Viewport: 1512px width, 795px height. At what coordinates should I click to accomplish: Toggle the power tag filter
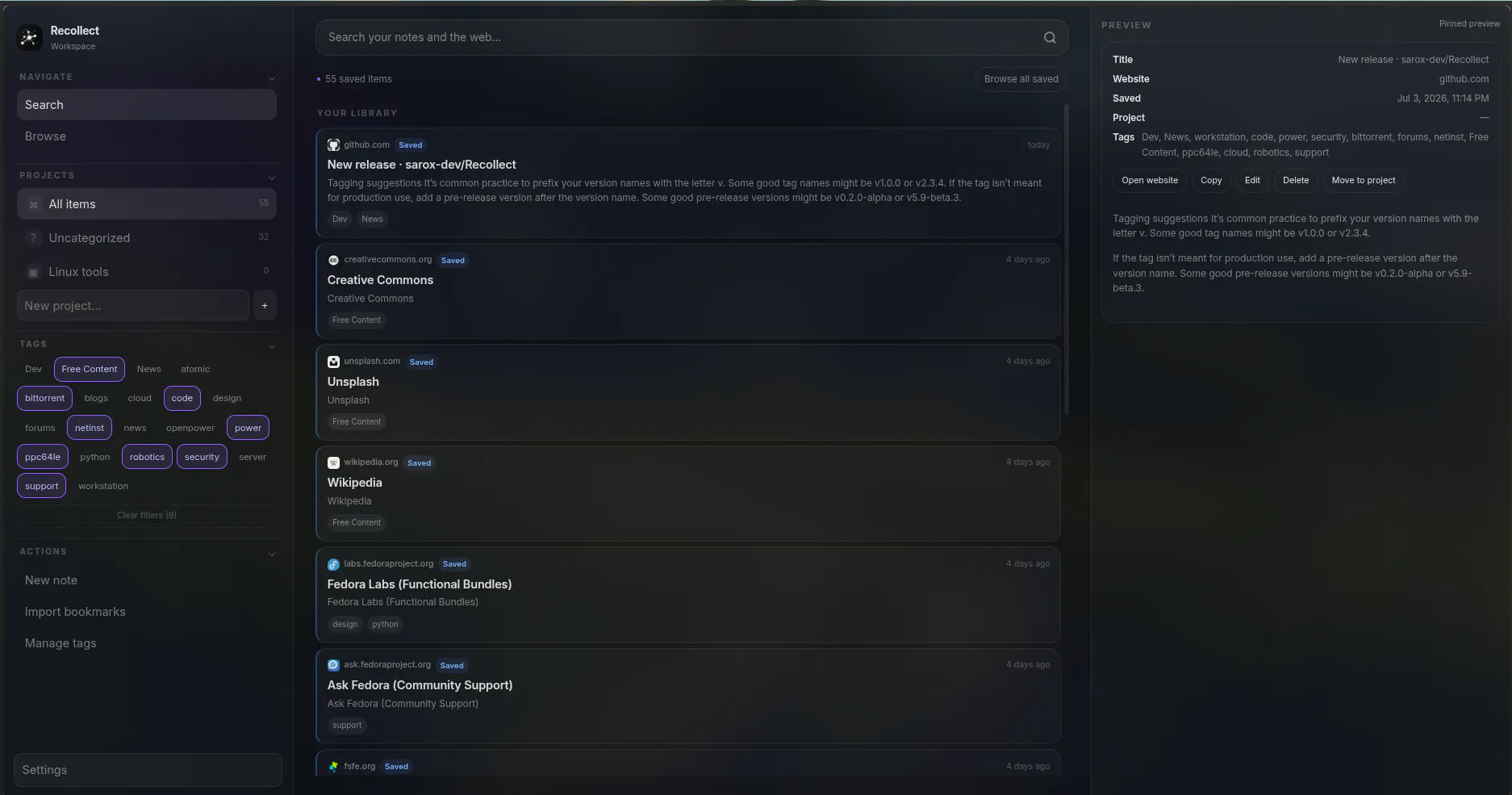tap(248, 428)
